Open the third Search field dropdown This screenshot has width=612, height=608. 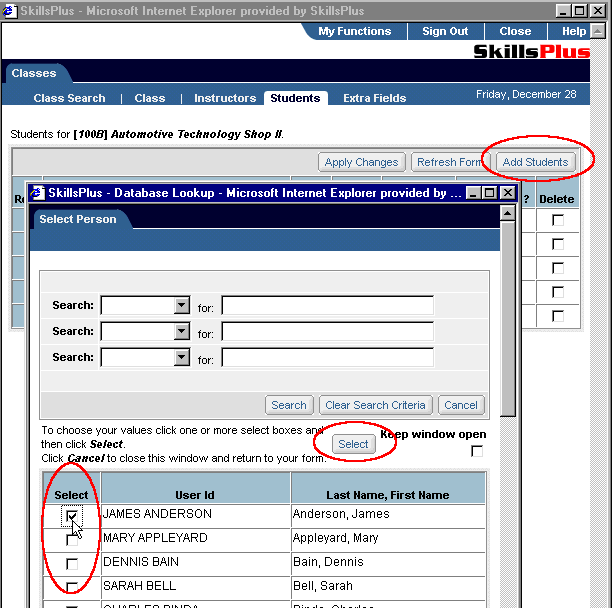(x=182, y=357)
